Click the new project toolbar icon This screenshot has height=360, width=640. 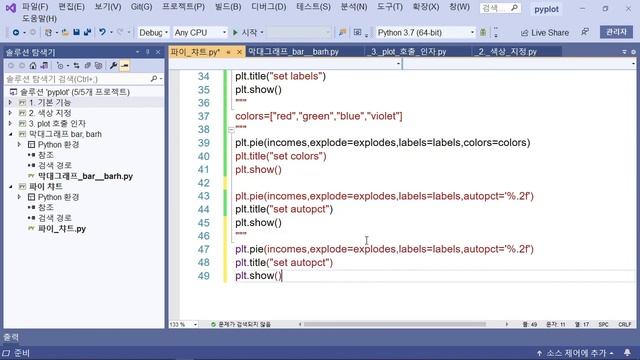tap(48, 32)
